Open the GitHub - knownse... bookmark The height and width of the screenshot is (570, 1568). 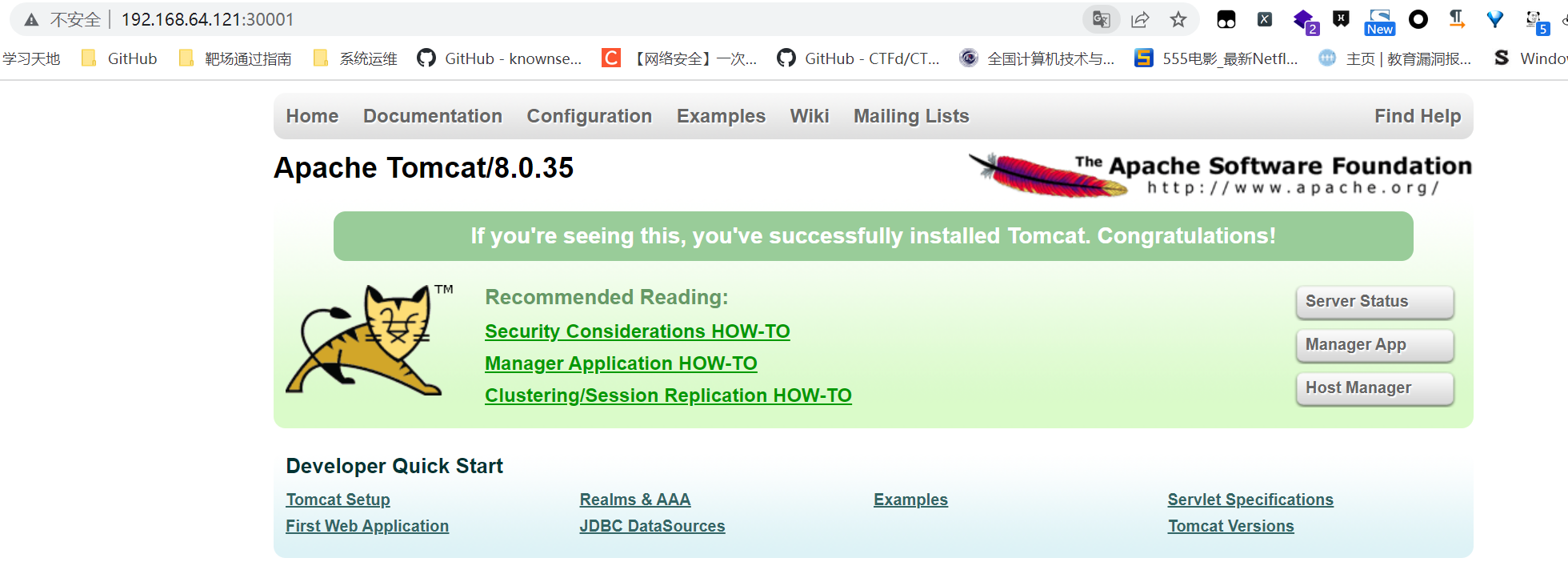tap(499, 58)
